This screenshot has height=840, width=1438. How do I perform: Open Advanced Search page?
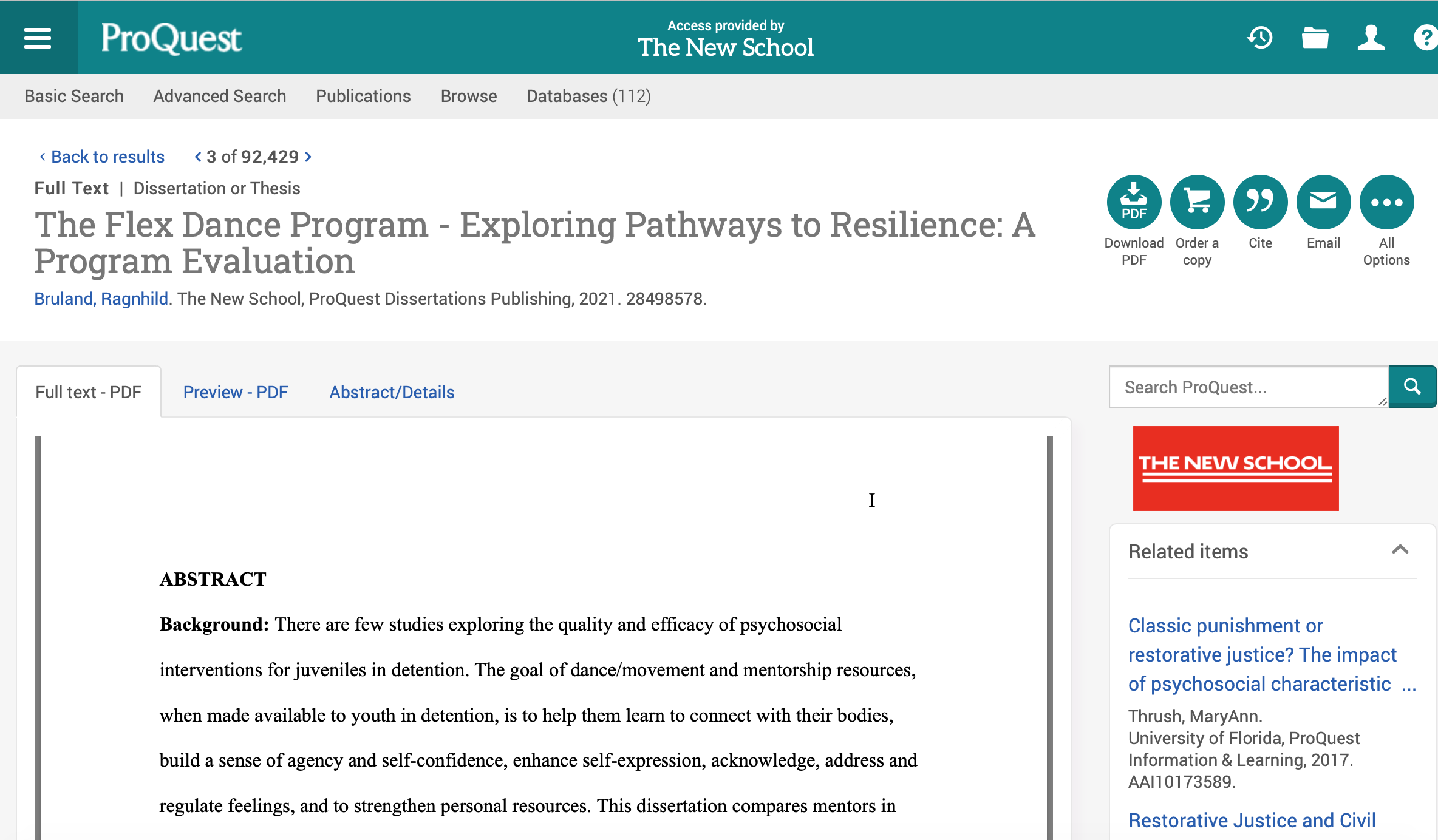(220, 96)
